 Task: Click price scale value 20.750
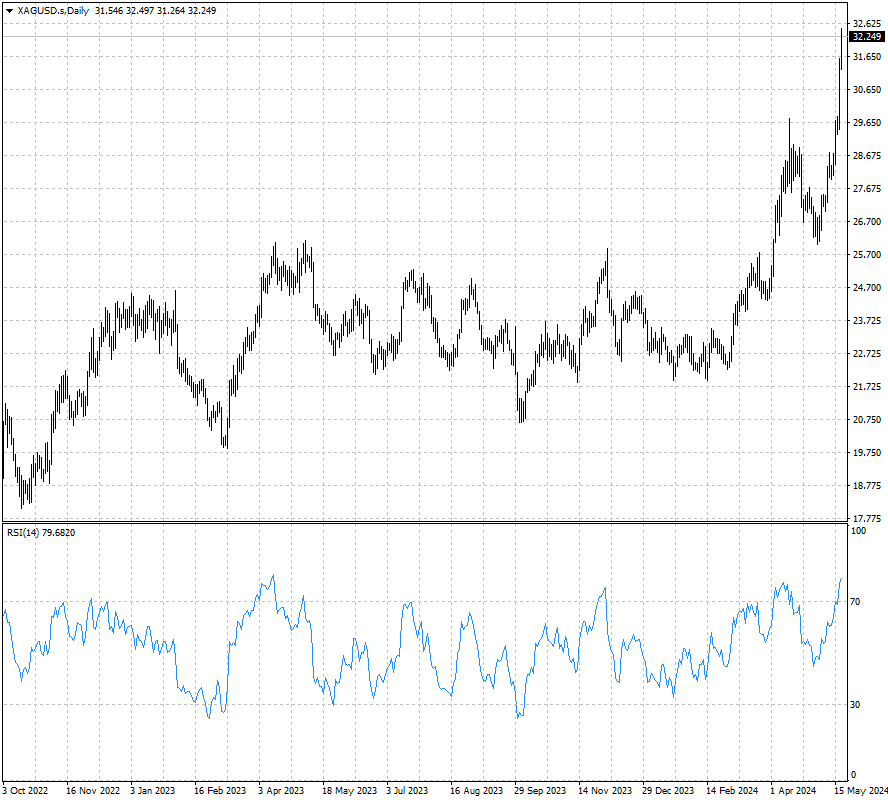tap(867, 420)
